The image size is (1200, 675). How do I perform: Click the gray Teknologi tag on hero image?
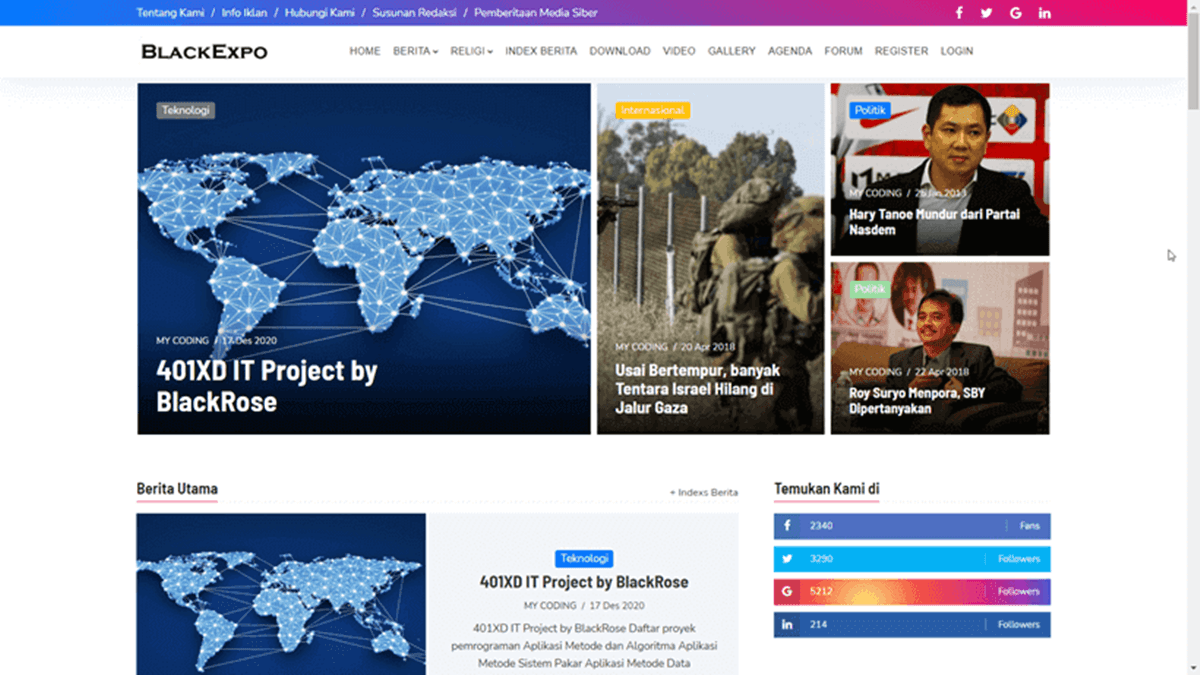[186, 111]
